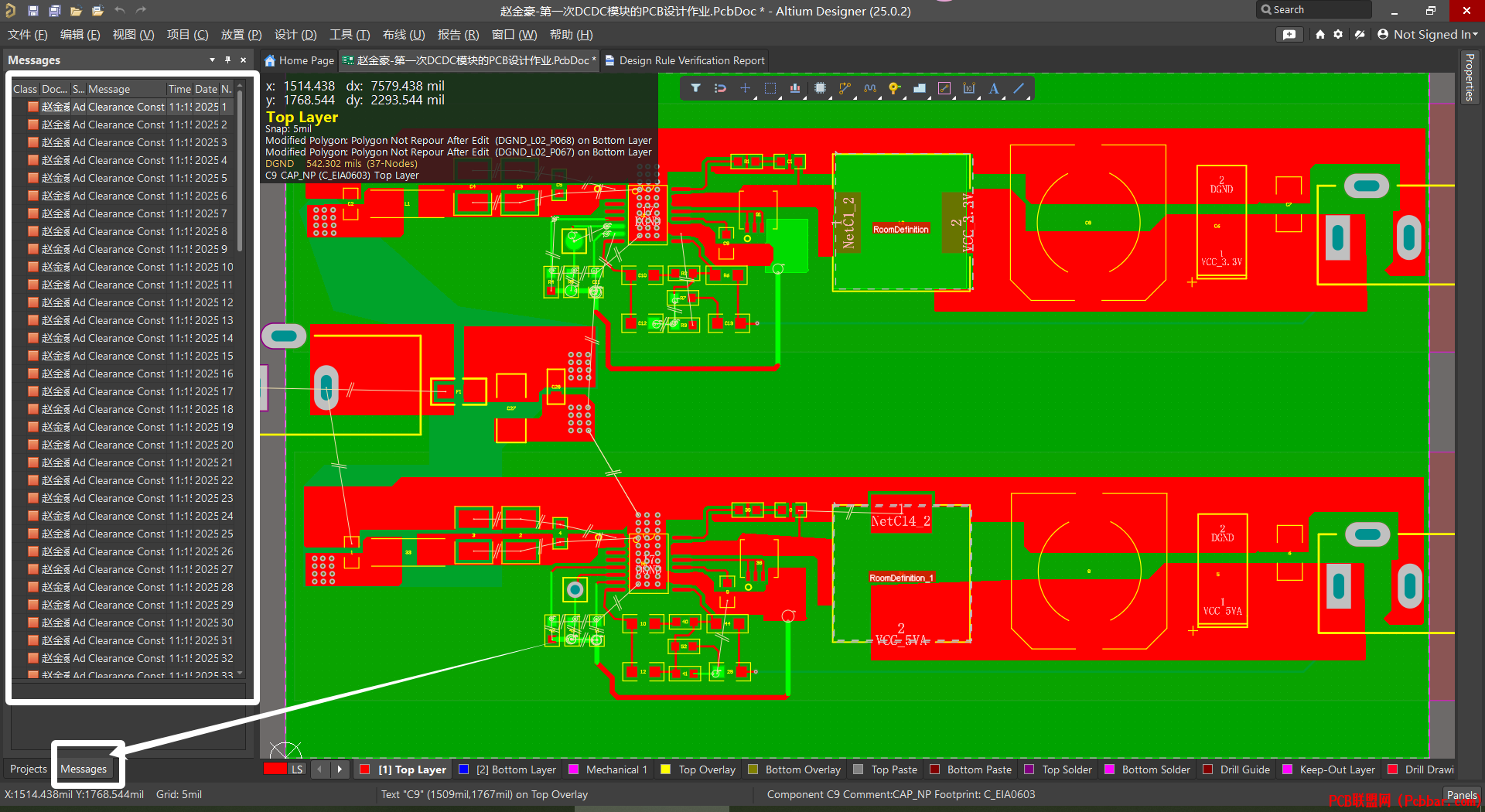Open the settings gear icon
The height and width of the screenshot is (812, 1485).
point(1338,35)
